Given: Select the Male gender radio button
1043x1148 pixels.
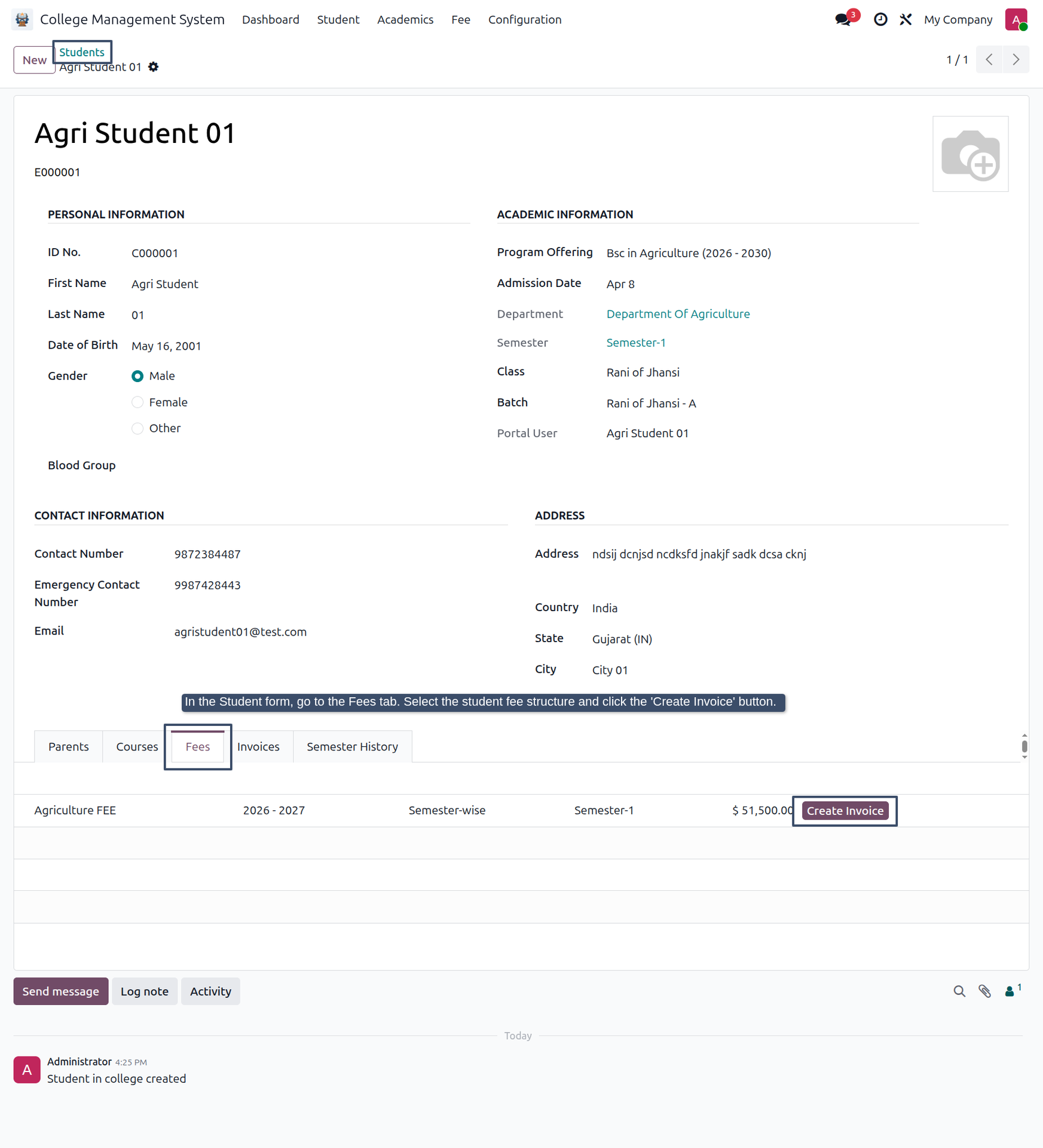Looking at the screenshot, I should [x=137, y=376].
